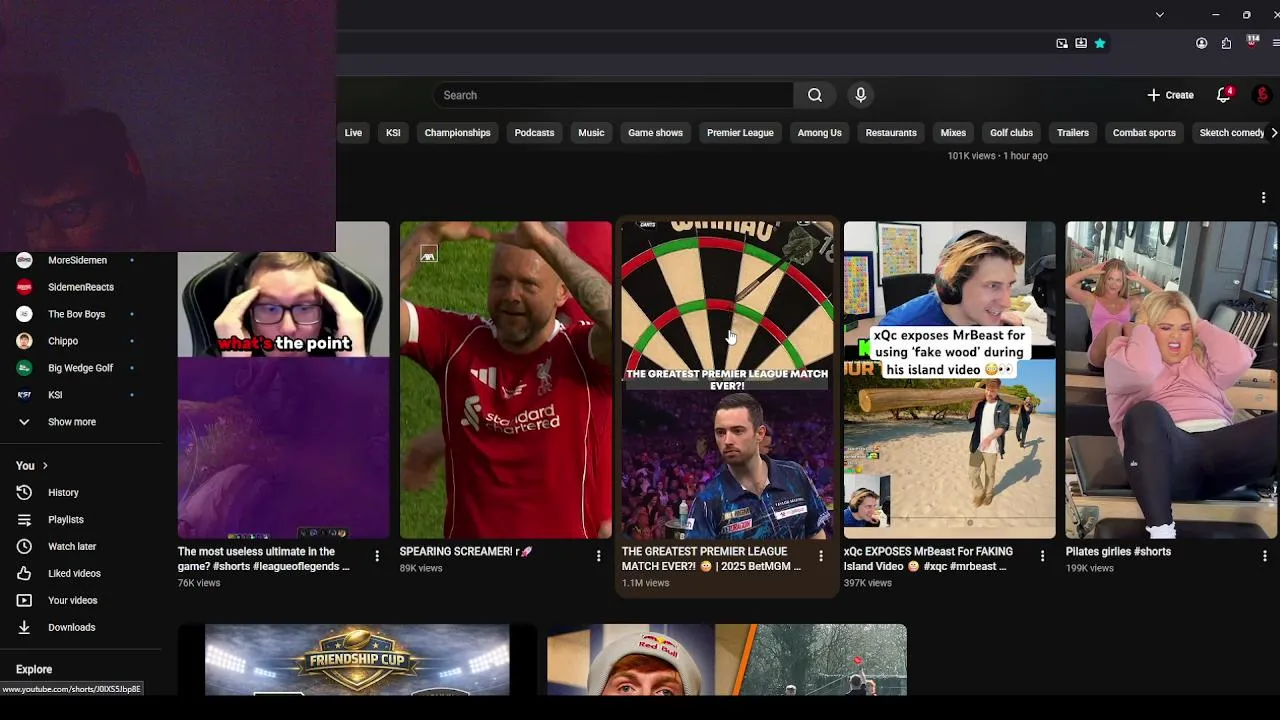Show next filter chips with the arrow

[1273, 132]
